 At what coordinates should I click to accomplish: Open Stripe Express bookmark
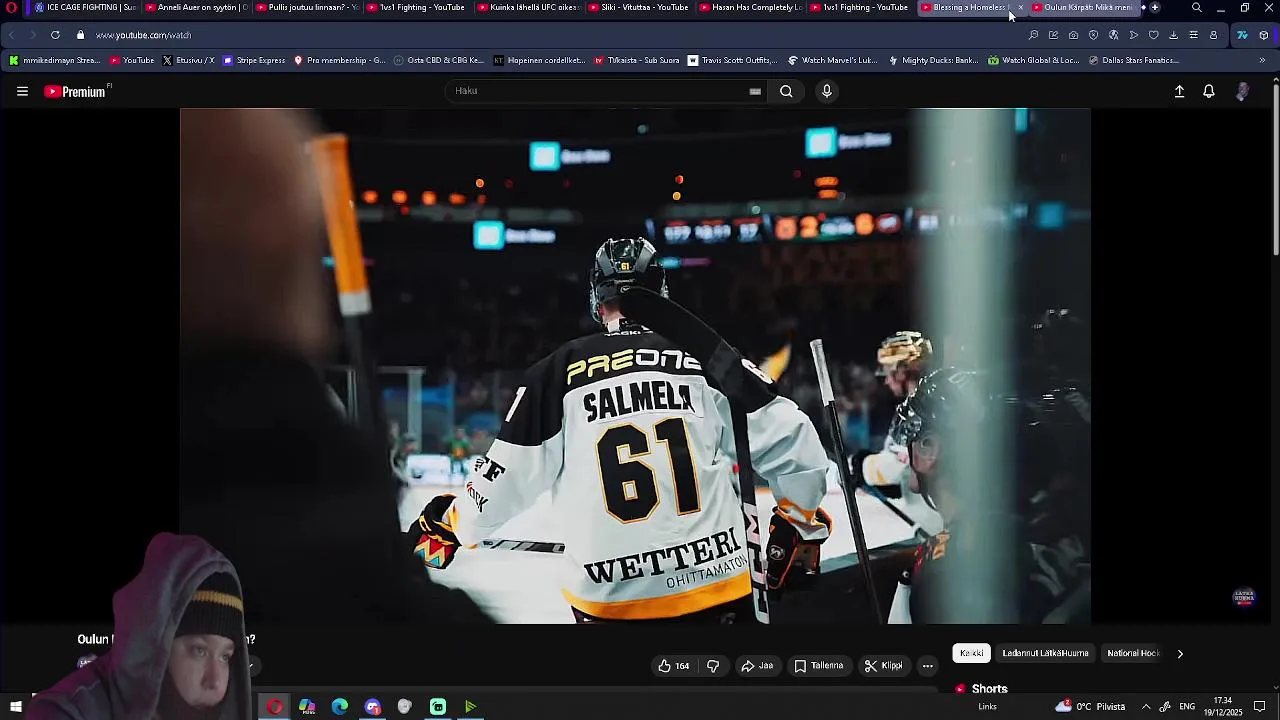[x=254, y=60]
